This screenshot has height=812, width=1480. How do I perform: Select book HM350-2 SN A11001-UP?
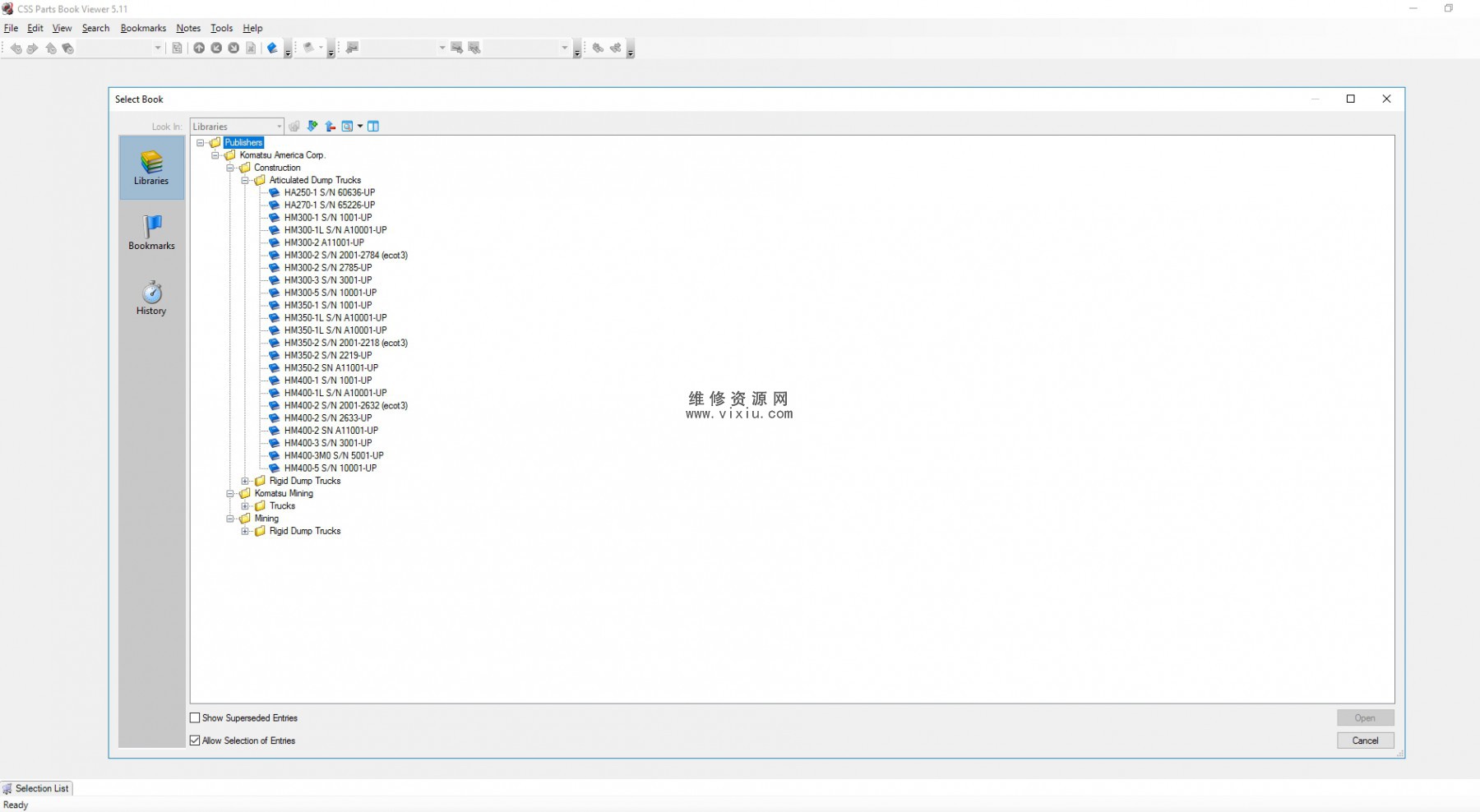(331, 368)
